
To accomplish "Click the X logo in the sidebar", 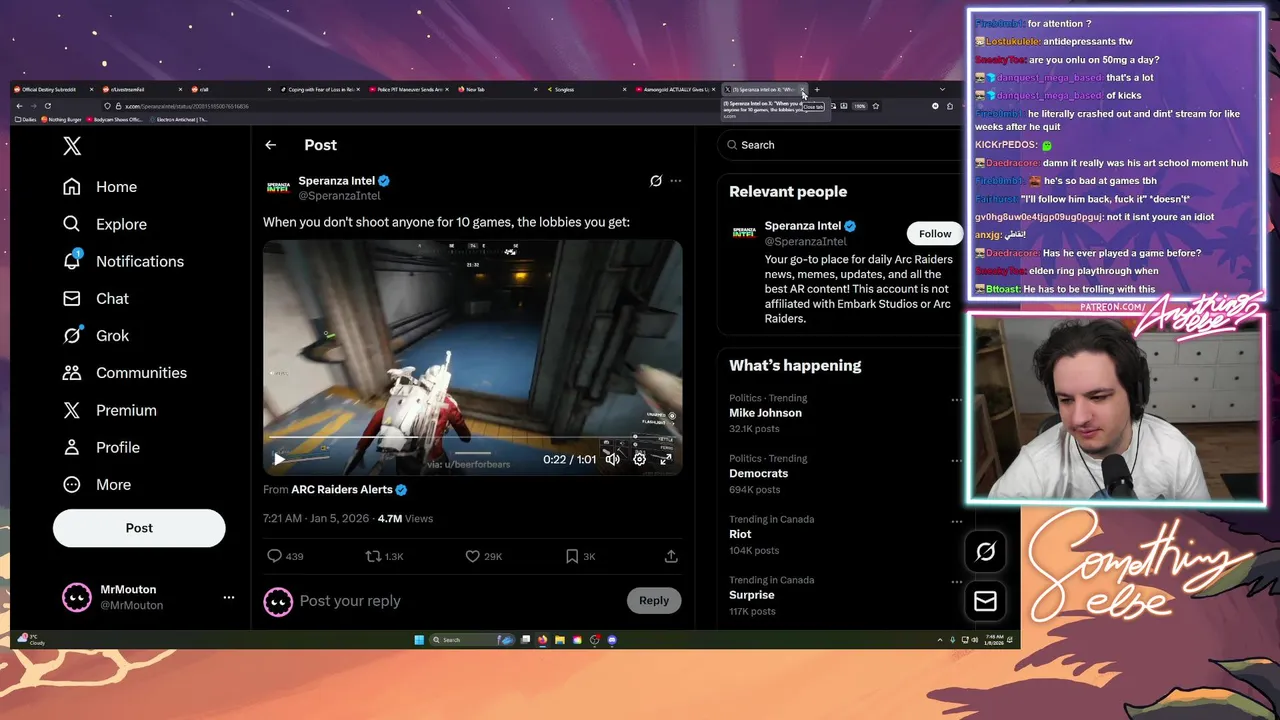I will click(x=72, y=146).
